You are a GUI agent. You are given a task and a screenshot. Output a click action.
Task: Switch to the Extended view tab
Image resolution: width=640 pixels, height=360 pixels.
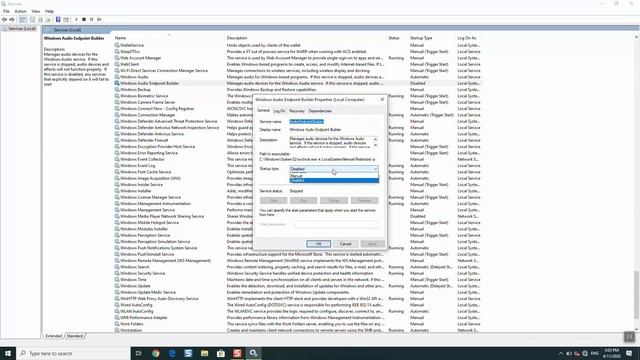click(x=53, y=336)
